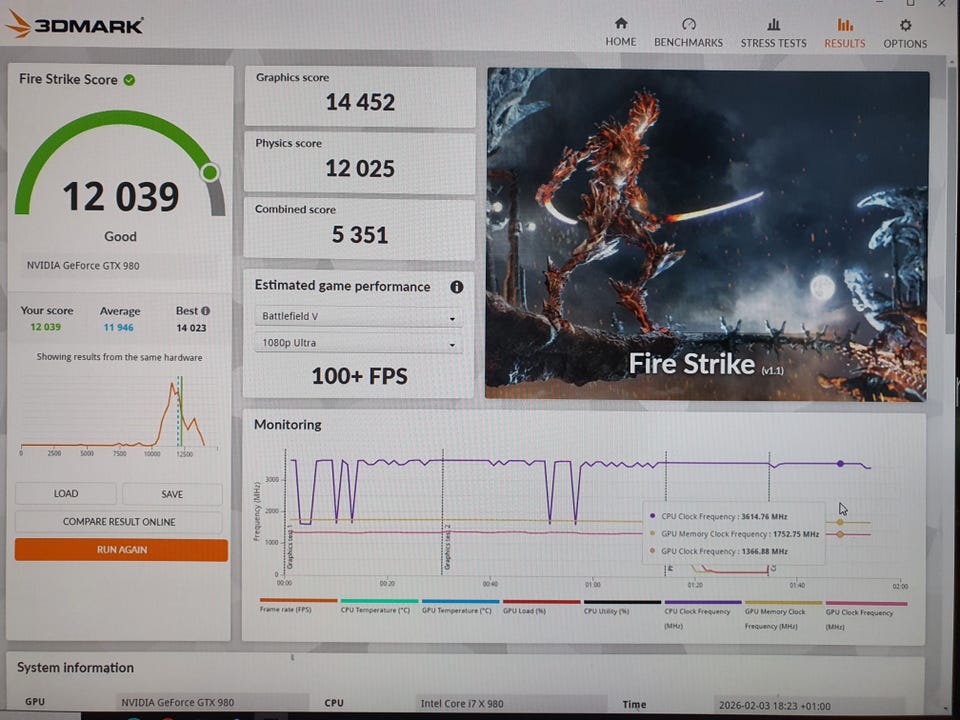Open the 1080p Ultra resolution dropdown
Image resolution: width=960 pixels, height=720 pixels.
click(358, 343)
